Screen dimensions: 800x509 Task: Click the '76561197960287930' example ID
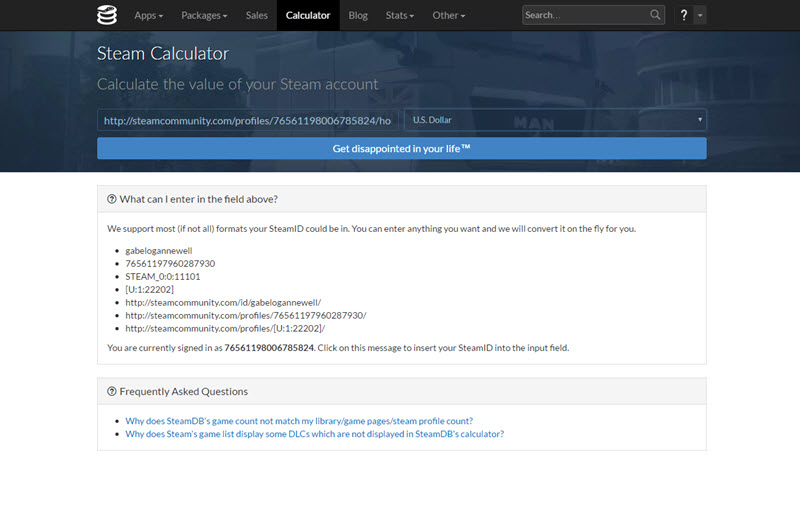tap(170, 264)
